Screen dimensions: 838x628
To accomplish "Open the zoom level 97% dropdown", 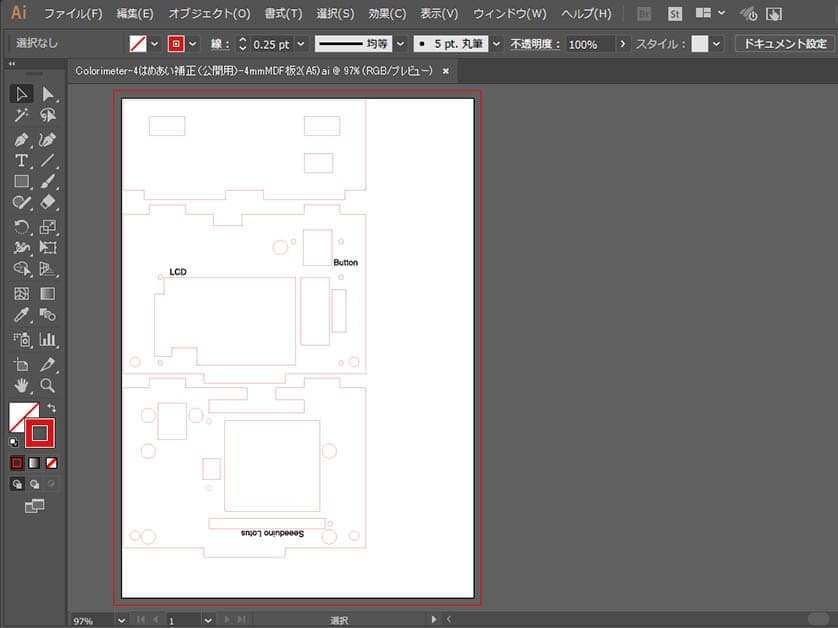I will click(121, 620).
